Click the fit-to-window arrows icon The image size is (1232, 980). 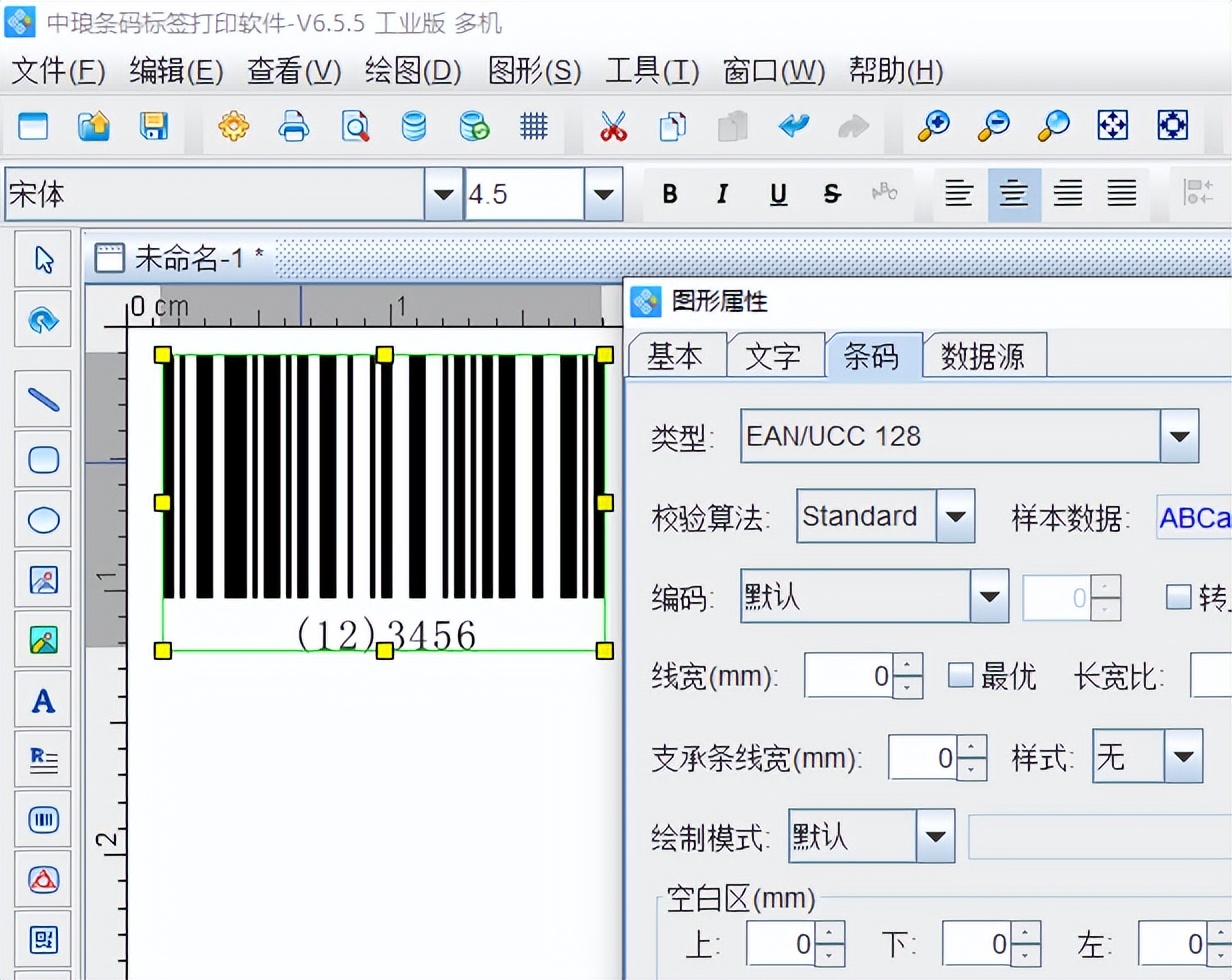1113,126
